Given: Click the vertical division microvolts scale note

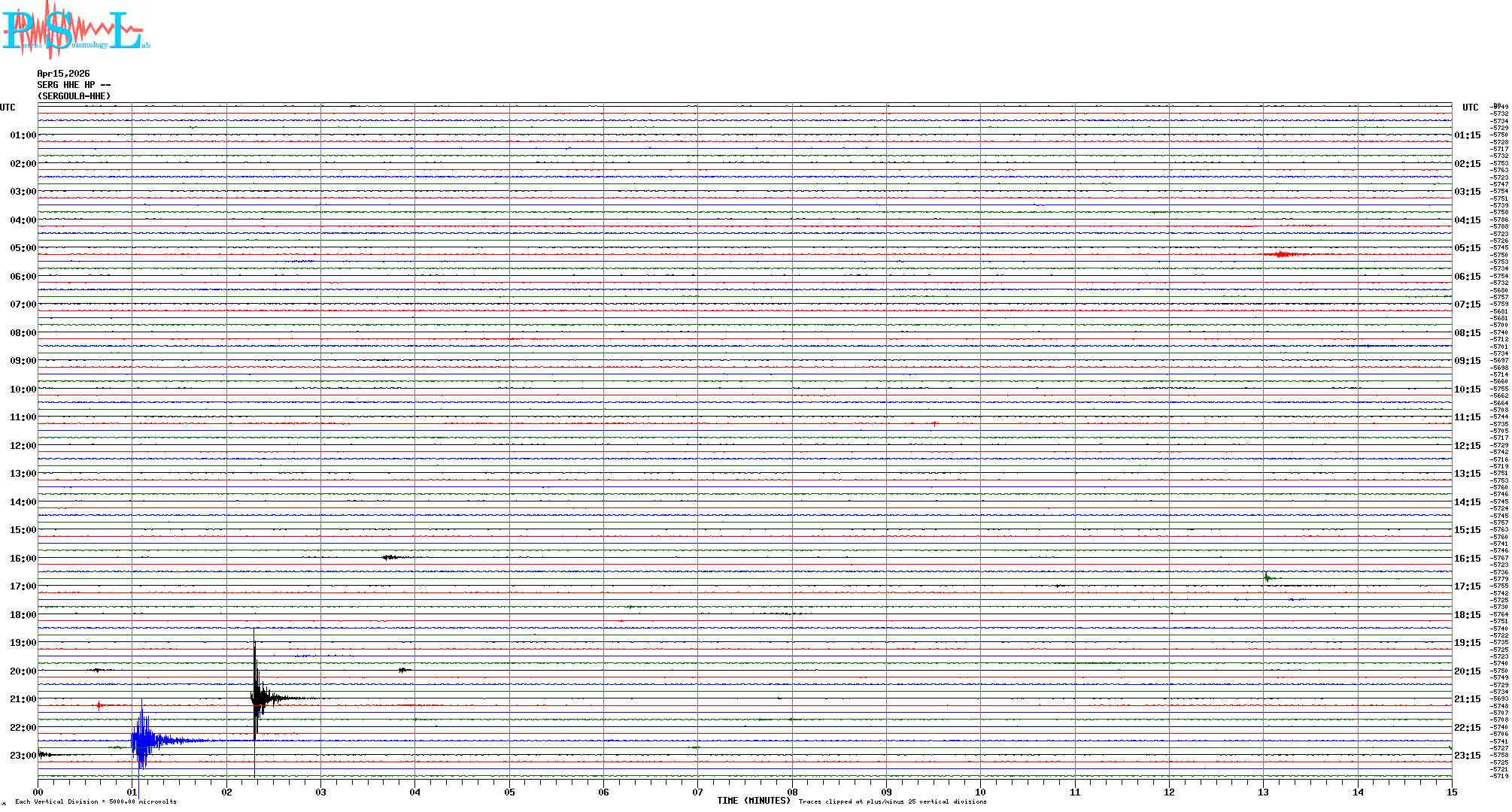Looking at the screenshot, I should tap(96, 801).
